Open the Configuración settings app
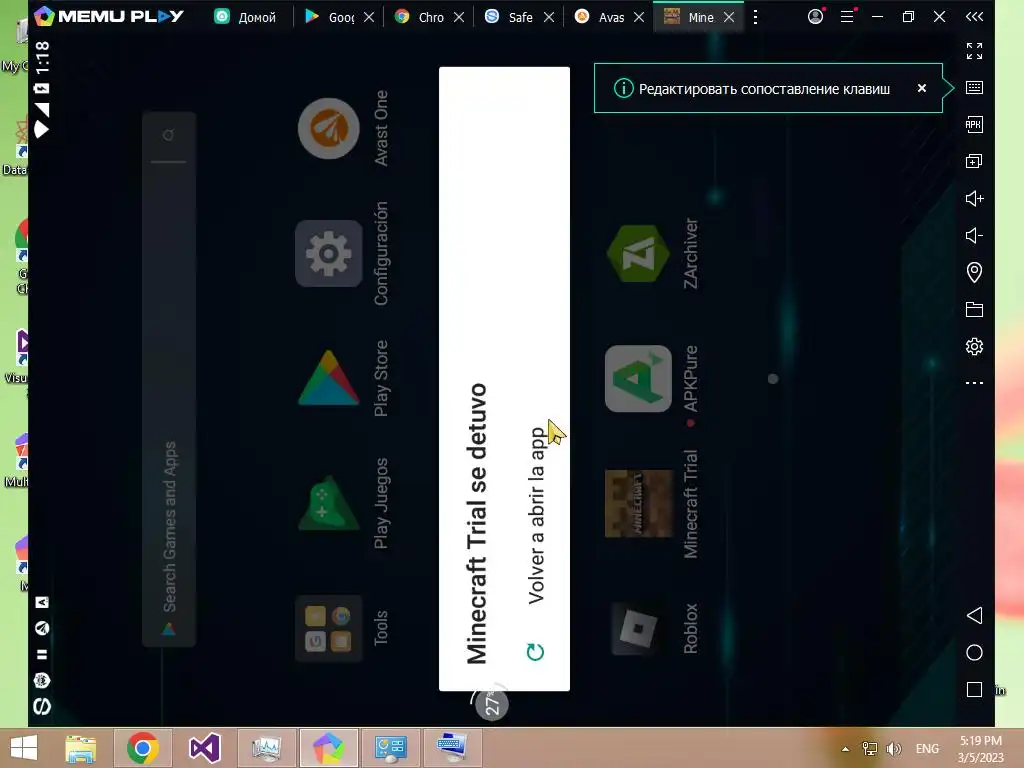Screen dimensions: 1024x768 (x=328, y=253)
